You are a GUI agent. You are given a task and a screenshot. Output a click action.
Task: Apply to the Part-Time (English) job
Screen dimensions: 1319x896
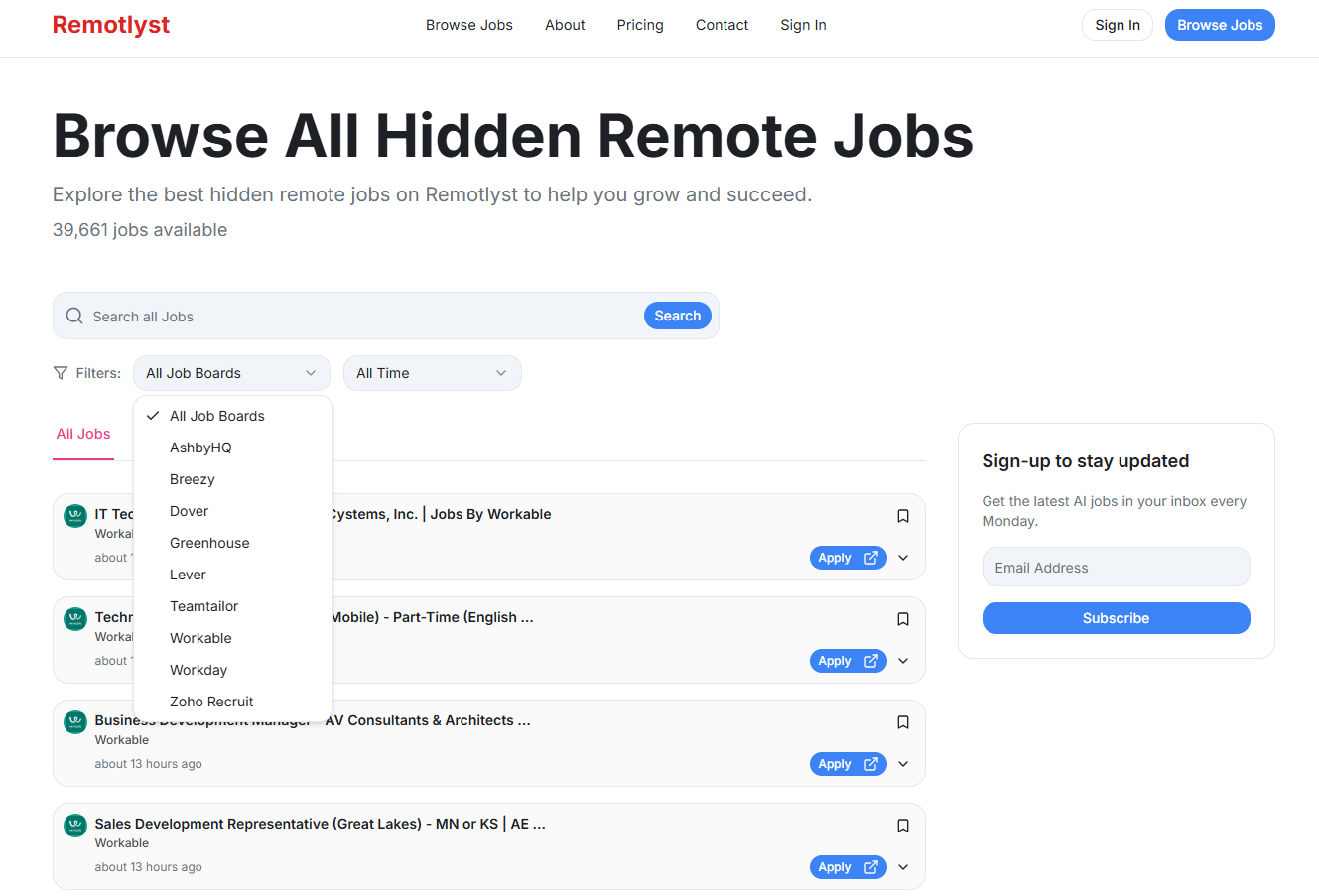click(x=848, y=661)
